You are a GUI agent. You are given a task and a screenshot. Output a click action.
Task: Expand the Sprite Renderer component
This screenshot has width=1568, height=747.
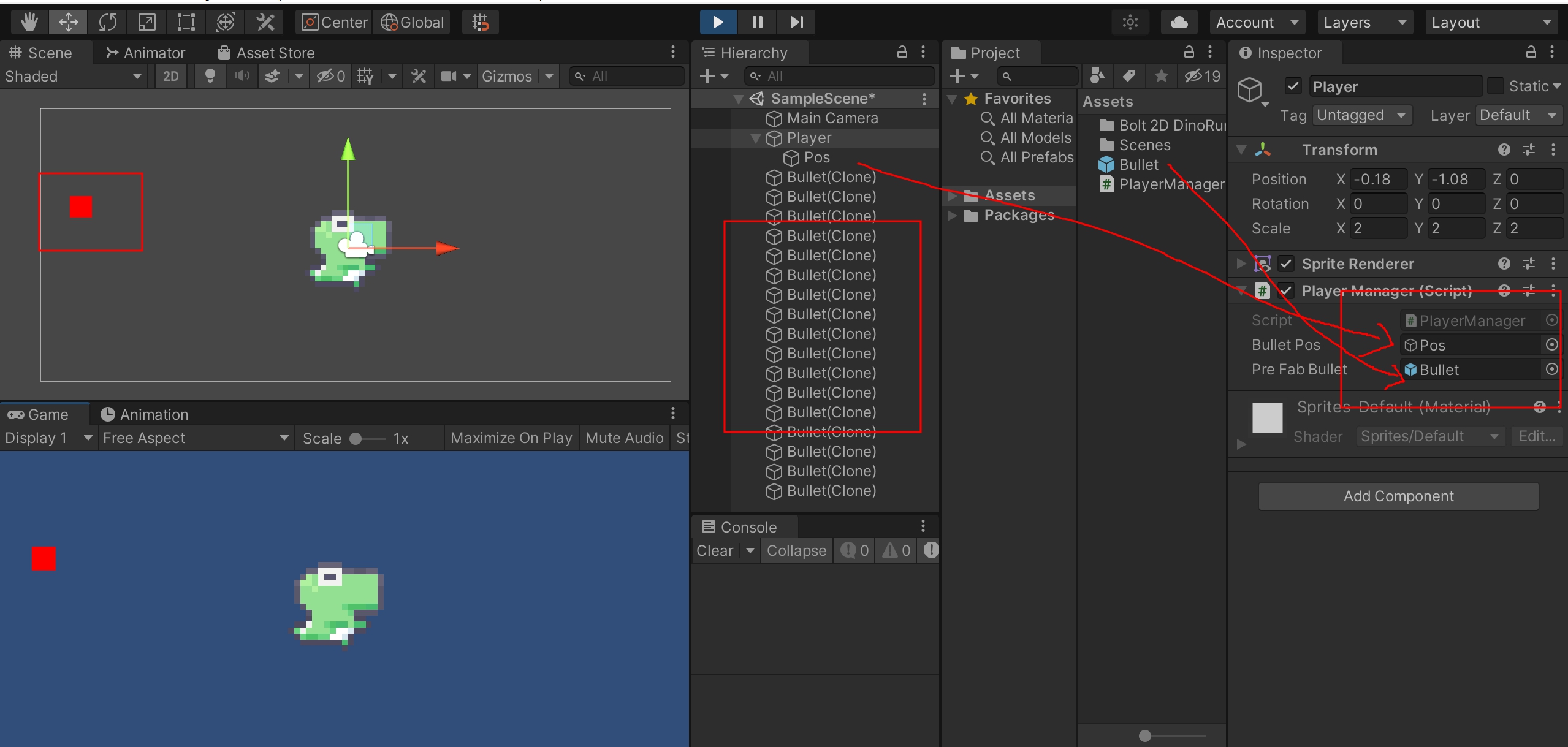1241,264
